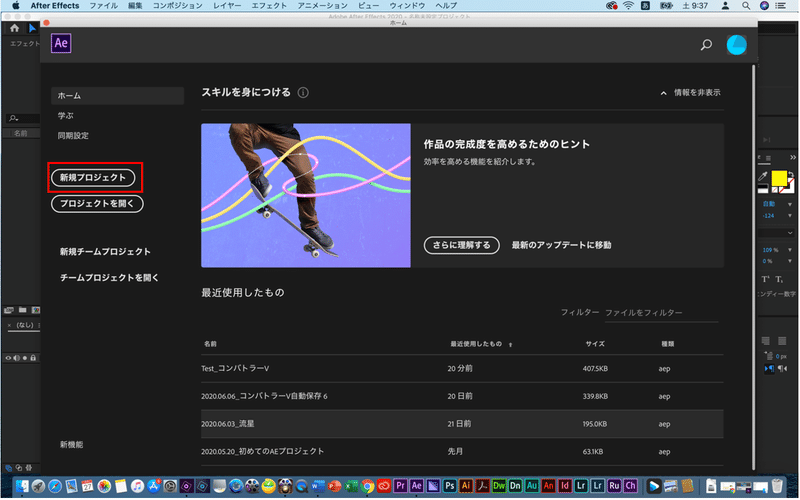Image resolution: width=800 pixels, height=500 pixels.
Task: Open Finder from the dock
Action: point(22,486)
